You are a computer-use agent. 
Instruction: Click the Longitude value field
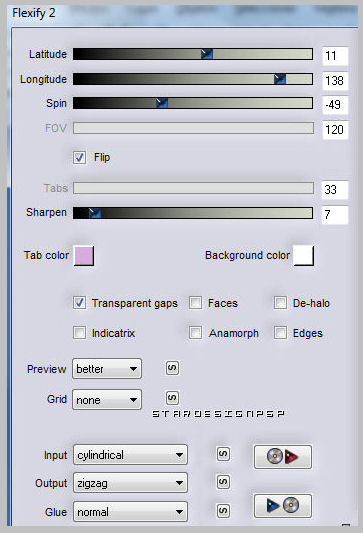coord(335,81)
